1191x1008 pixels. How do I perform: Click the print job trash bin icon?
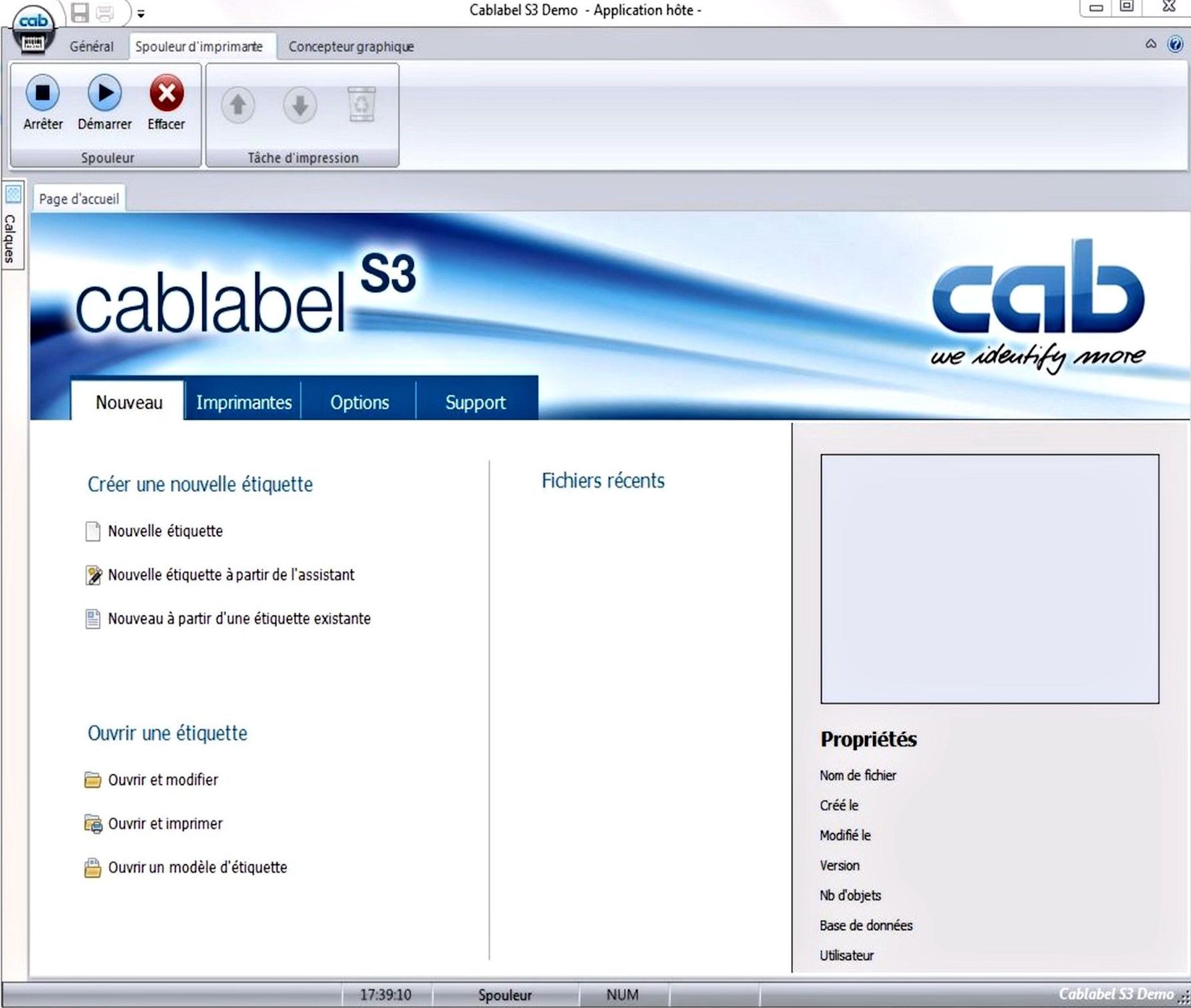[361, 105]
